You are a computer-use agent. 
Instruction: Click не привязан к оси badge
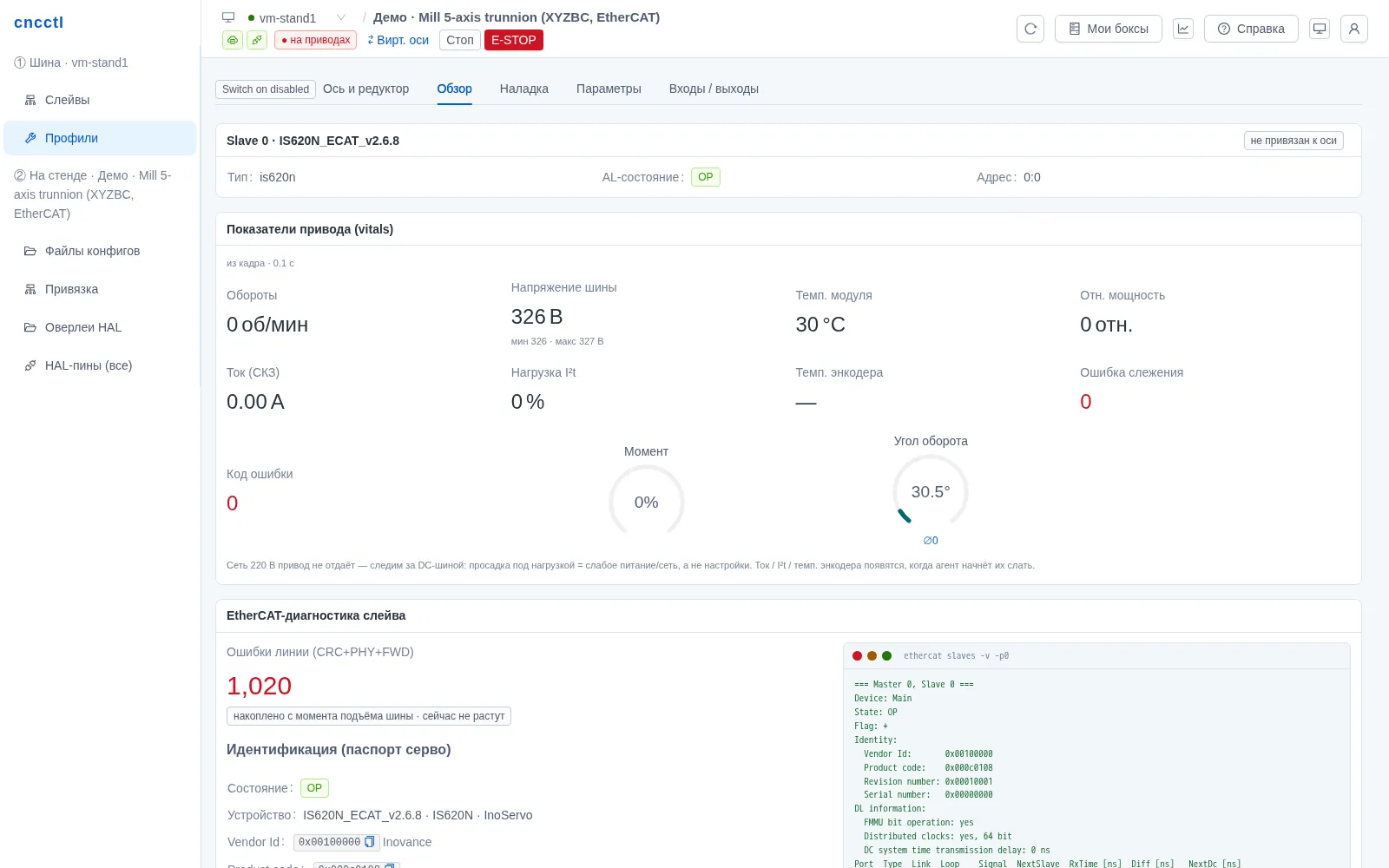[x=1294, y=141]
